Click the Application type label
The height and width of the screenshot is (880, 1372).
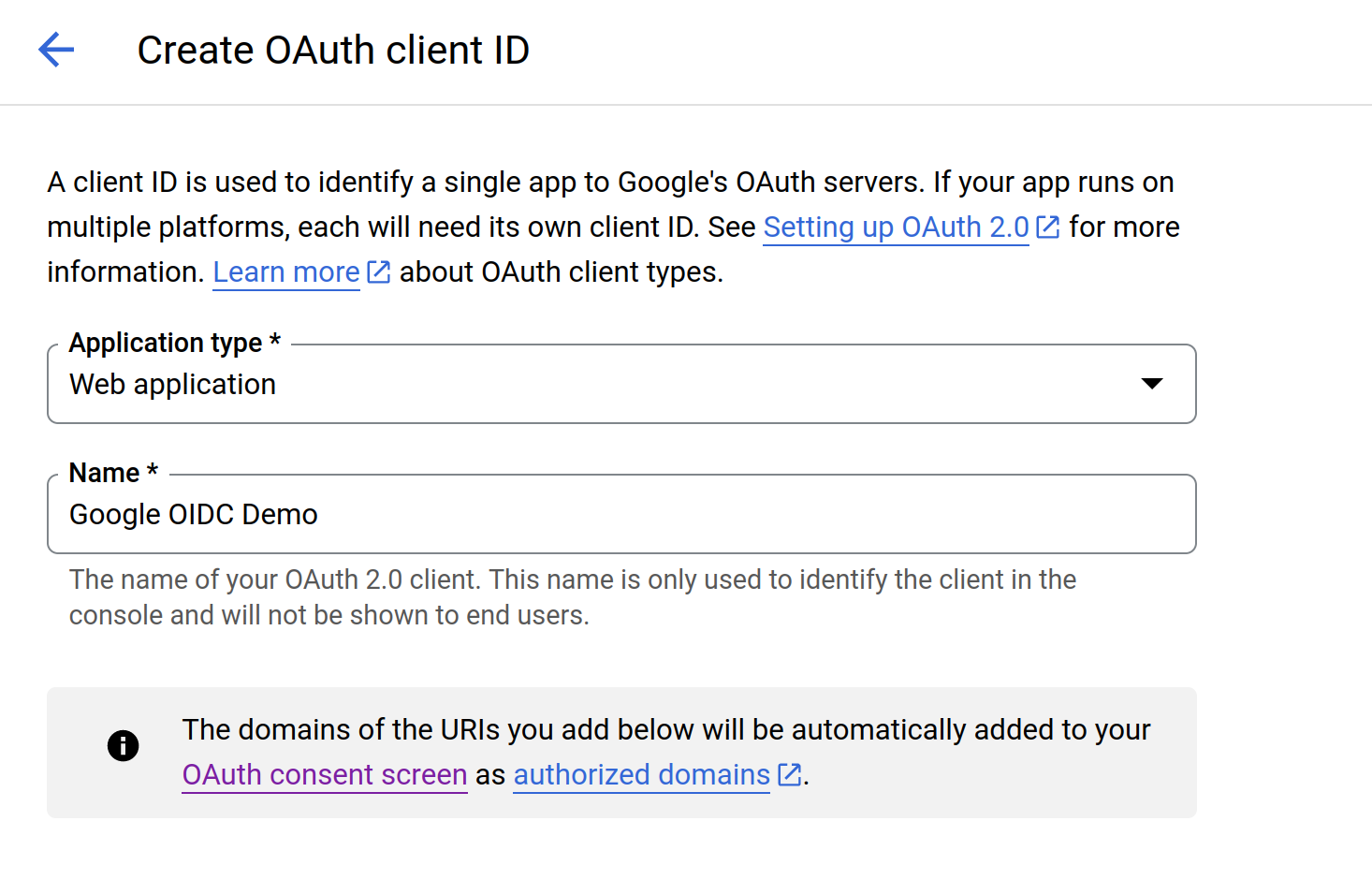click(x=175, y=343)
